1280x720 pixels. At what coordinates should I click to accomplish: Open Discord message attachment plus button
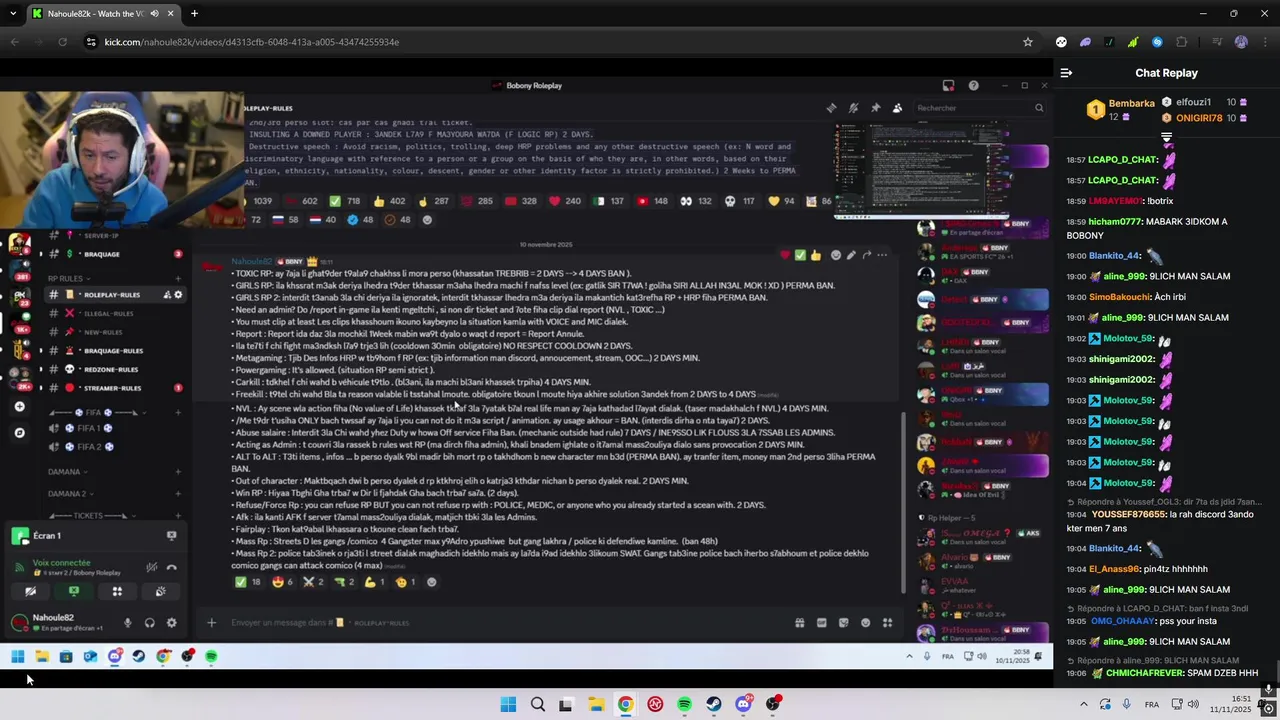pos(211,623)
